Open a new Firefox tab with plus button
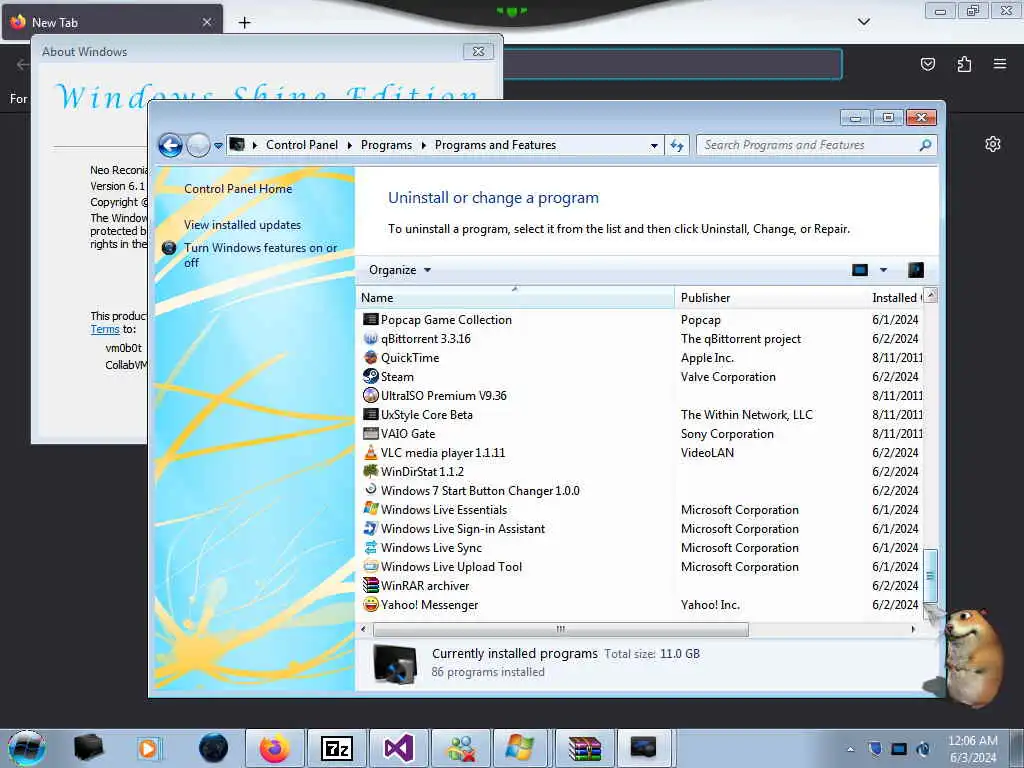1024x768 pixels. pos(244,22)
